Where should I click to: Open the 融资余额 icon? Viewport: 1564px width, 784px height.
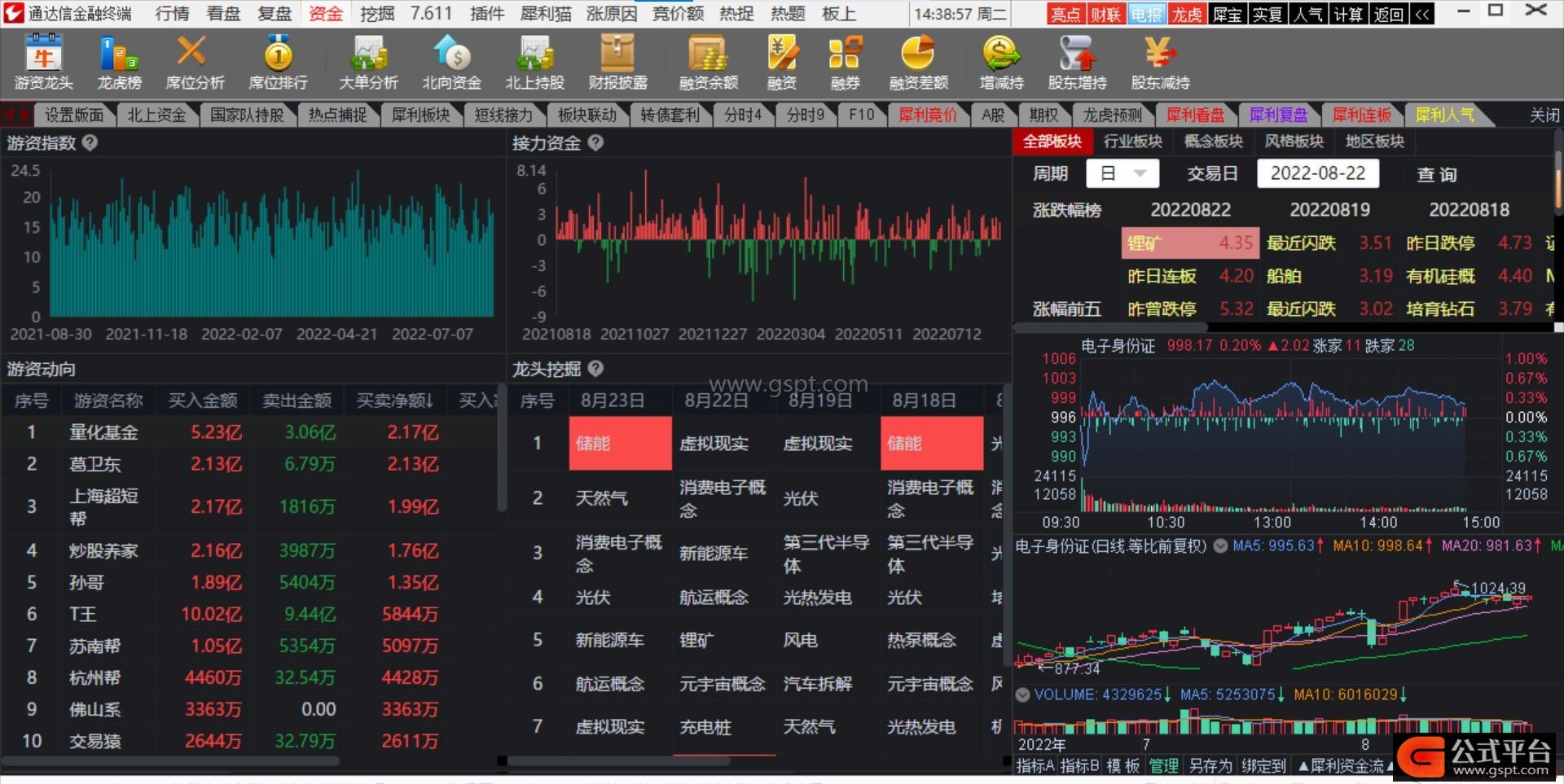708,64
